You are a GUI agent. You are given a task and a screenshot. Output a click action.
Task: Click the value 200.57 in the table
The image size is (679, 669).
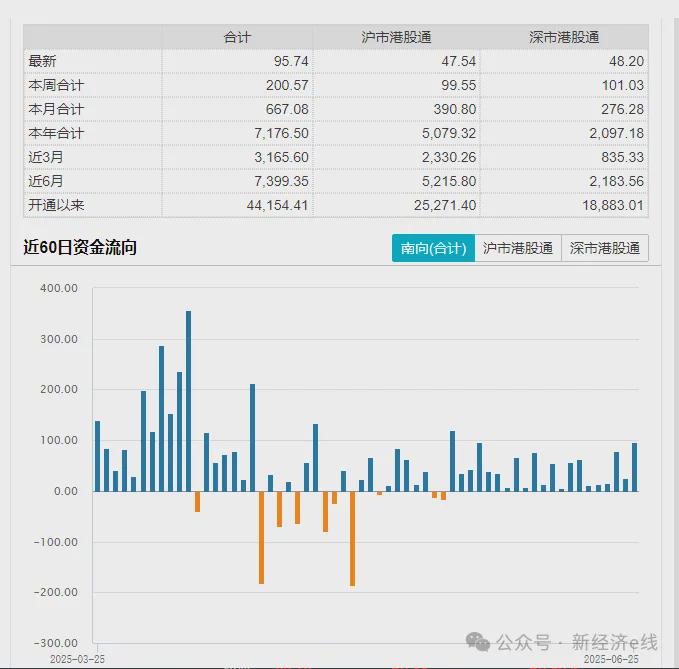[x=287, y=85]
